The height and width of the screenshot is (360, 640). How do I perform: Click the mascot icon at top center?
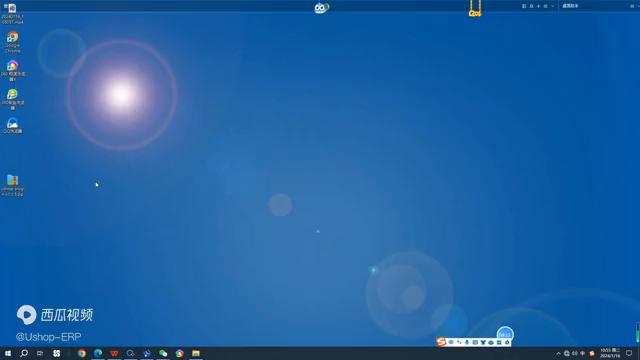[322, 8]
